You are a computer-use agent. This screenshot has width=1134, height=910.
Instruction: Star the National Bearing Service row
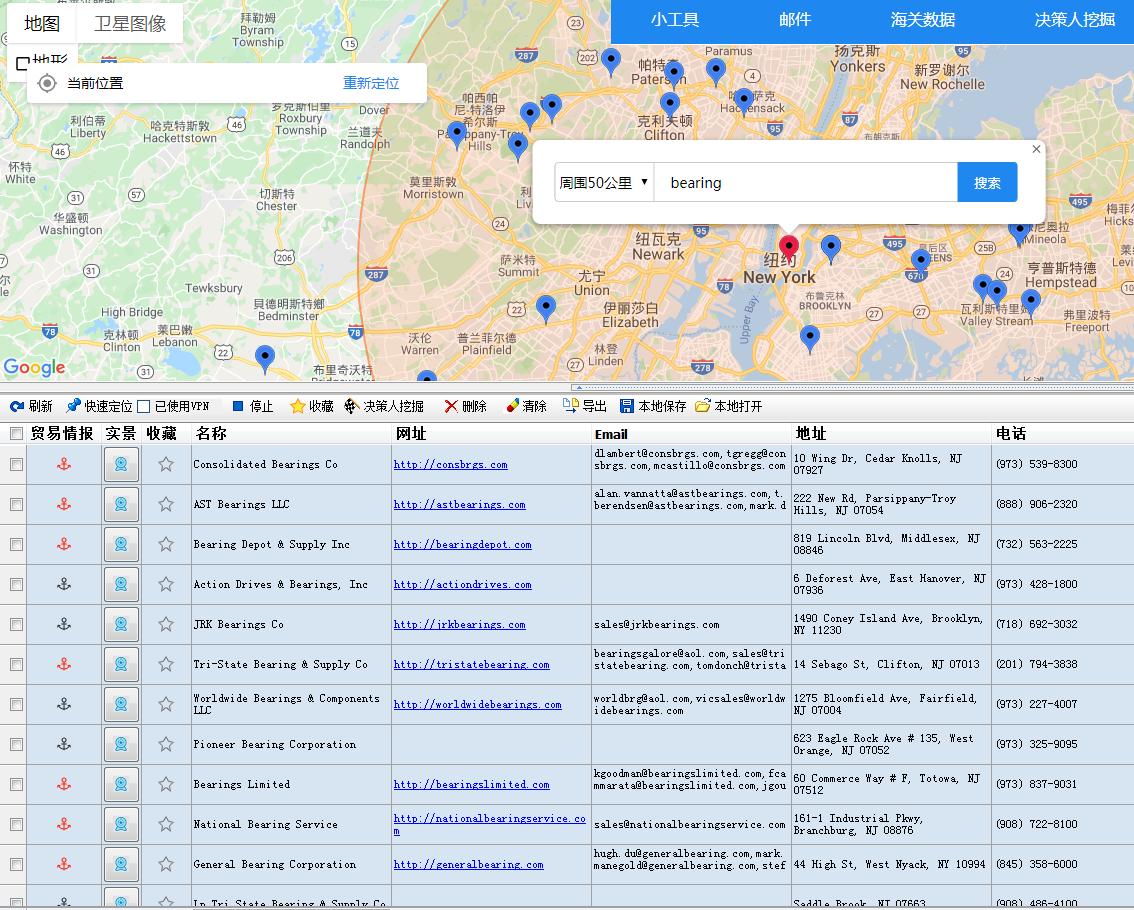[166, 824]
